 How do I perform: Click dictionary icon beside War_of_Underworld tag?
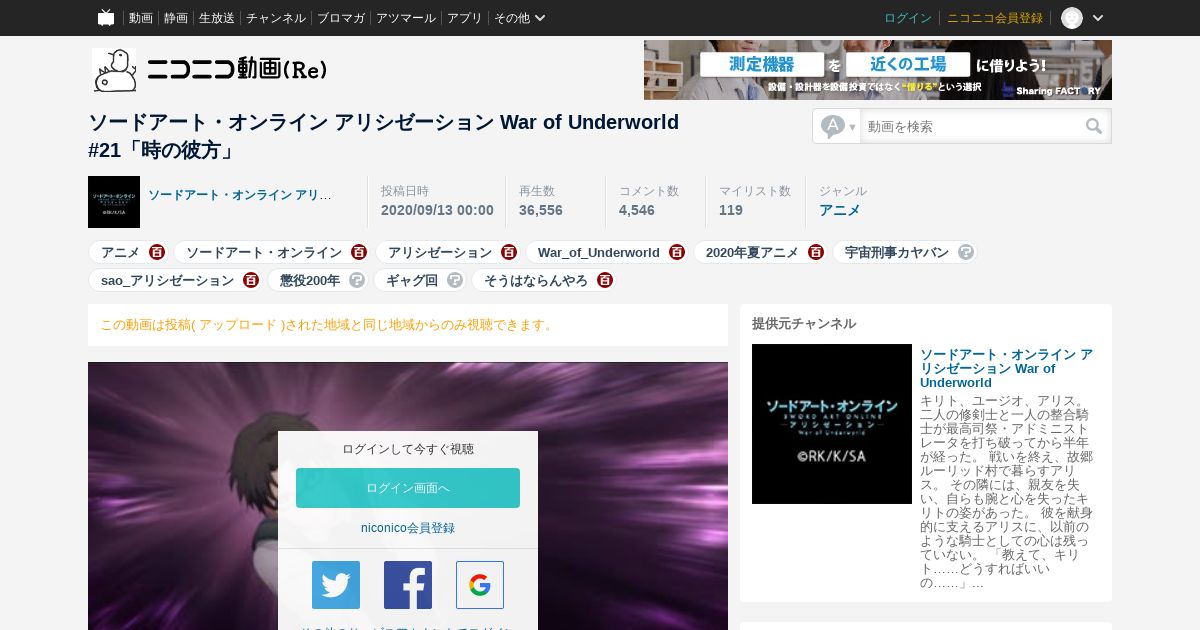point(677,252)
